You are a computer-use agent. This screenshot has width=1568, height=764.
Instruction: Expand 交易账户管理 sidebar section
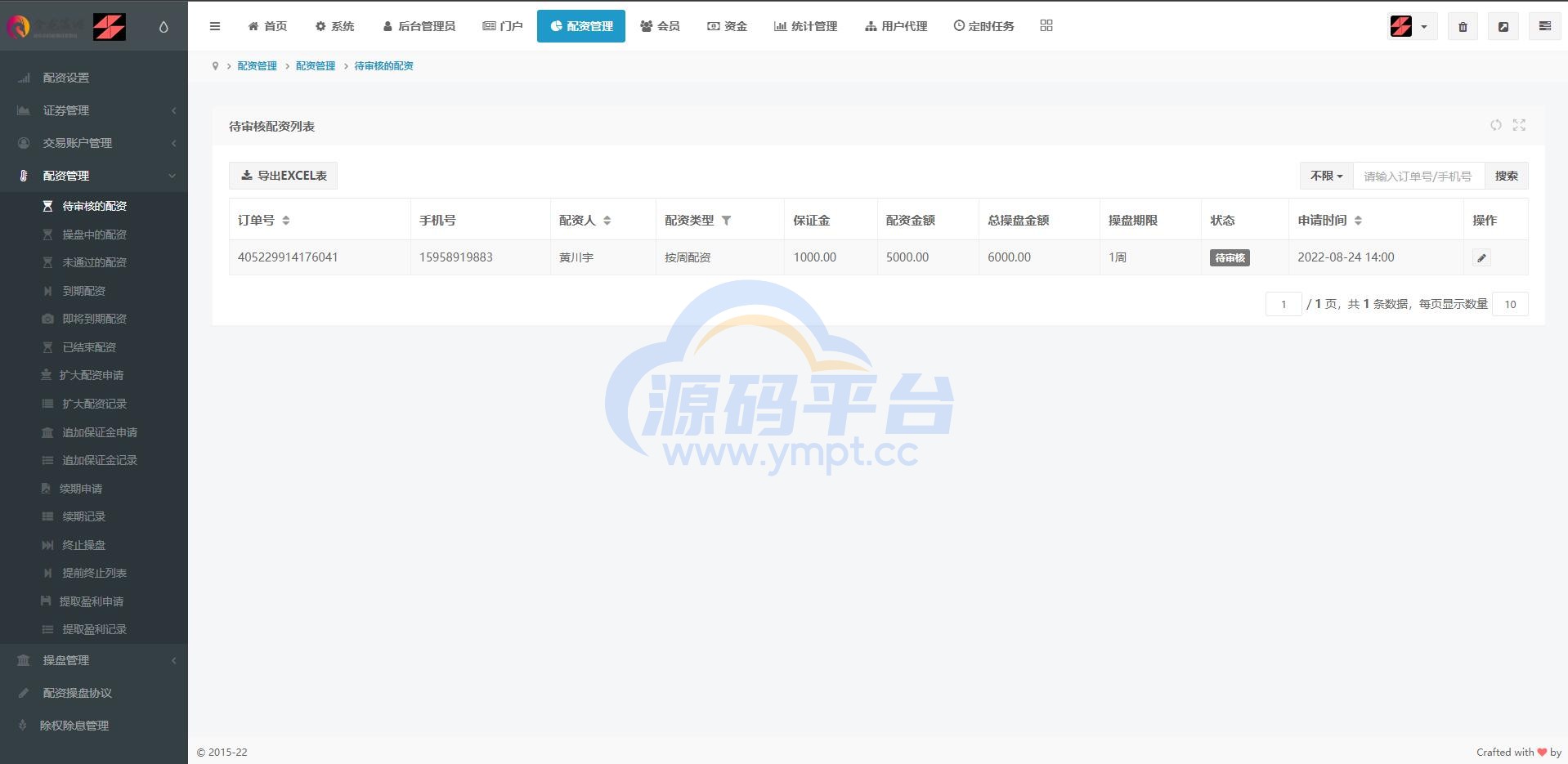pyautogui.click(x=94, y=143)
